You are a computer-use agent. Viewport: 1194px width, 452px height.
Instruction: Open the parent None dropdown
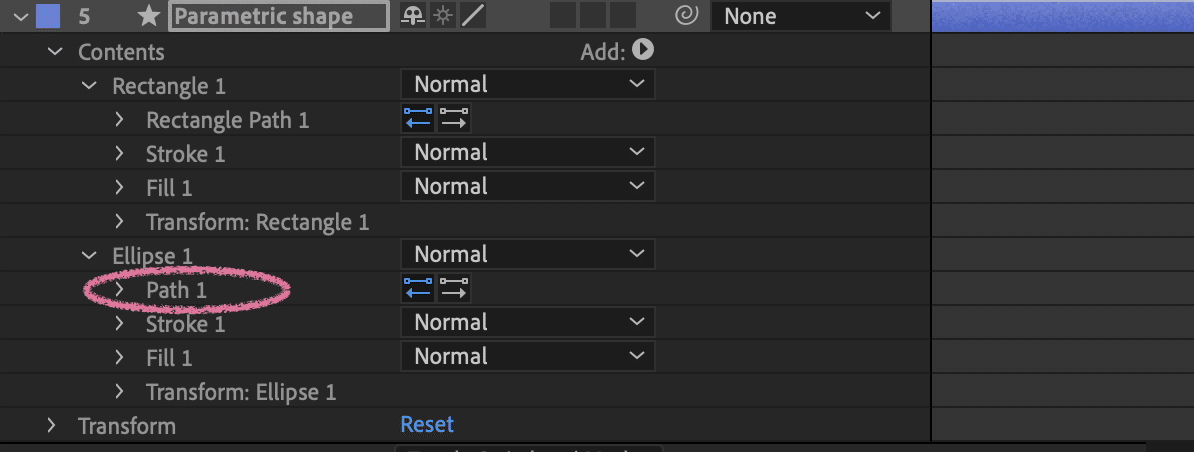800,16
